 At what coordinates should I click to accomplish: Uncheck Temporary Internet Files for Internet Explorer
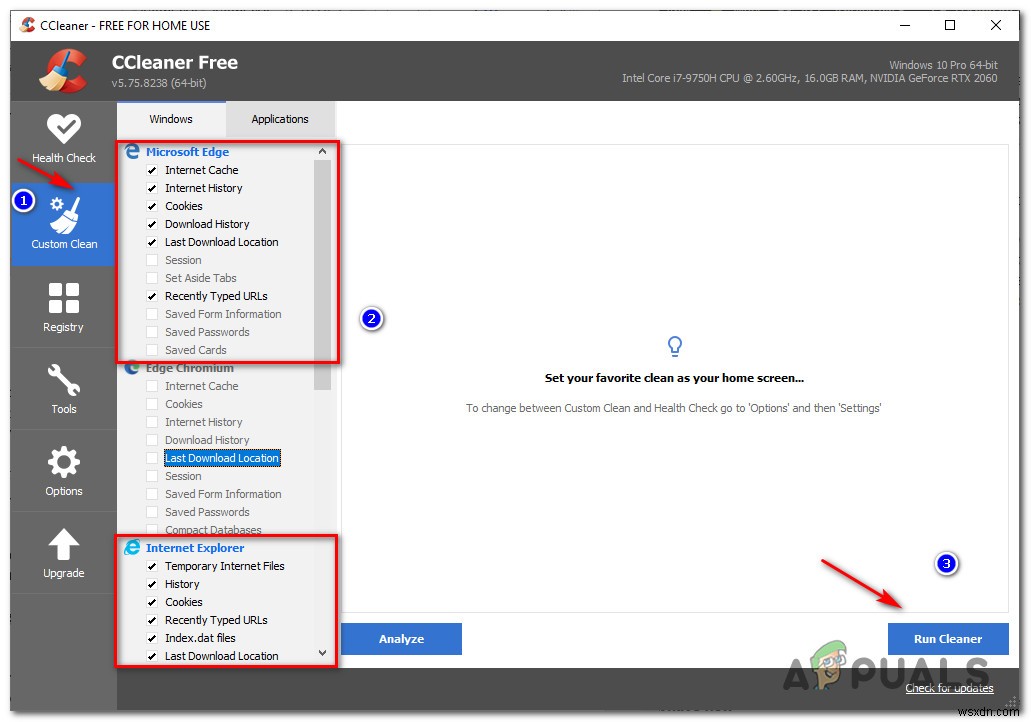point(151,566)
